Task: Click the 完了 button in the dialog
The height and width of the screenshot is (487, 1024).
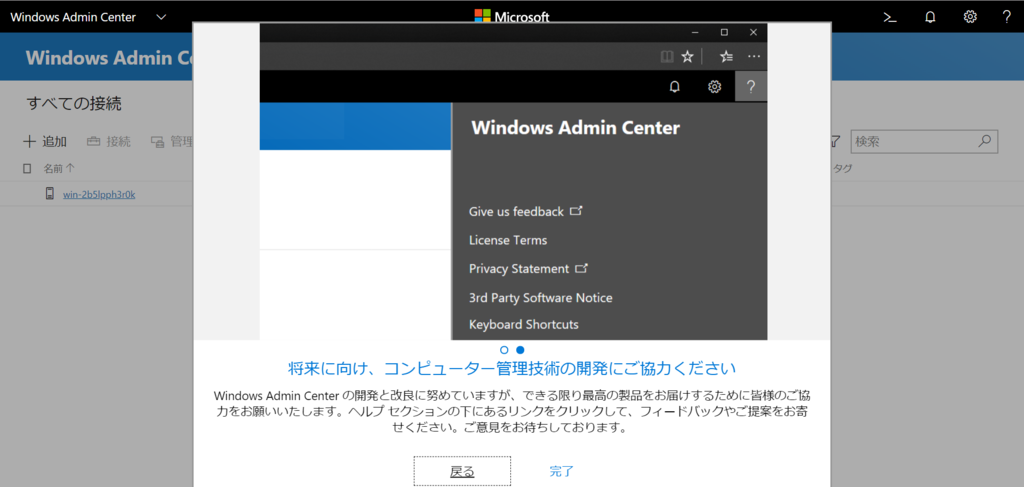Action: [562, 471]
